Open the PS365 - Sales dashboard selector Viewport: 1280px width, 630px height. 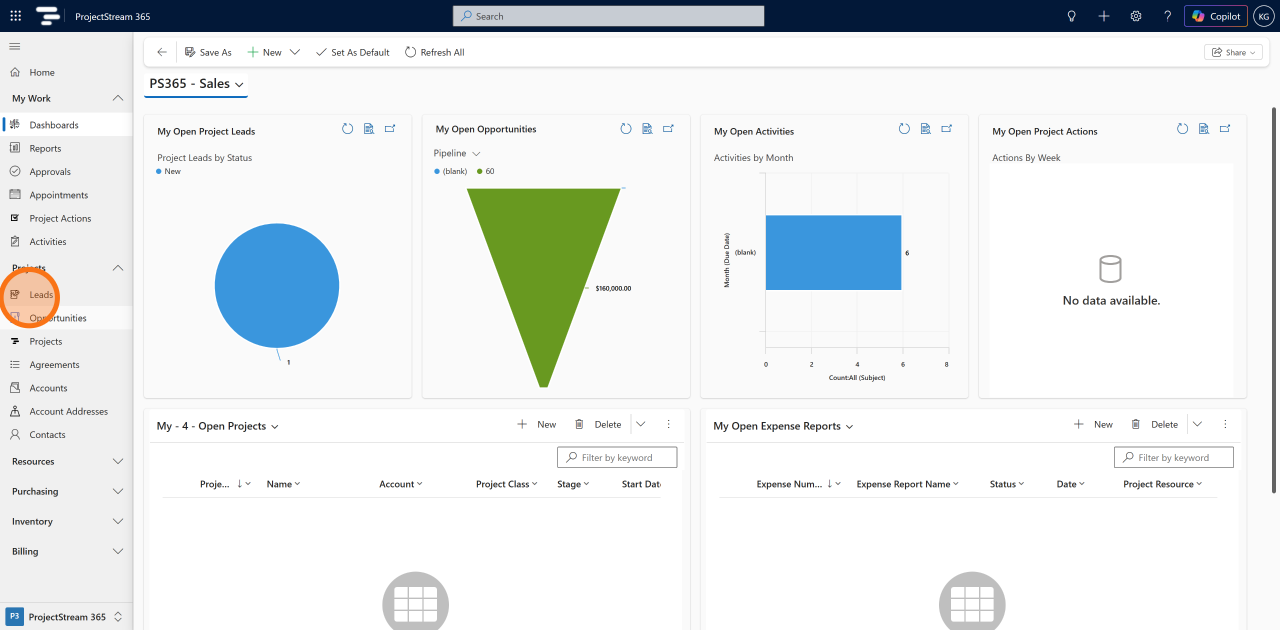[197, 84]
